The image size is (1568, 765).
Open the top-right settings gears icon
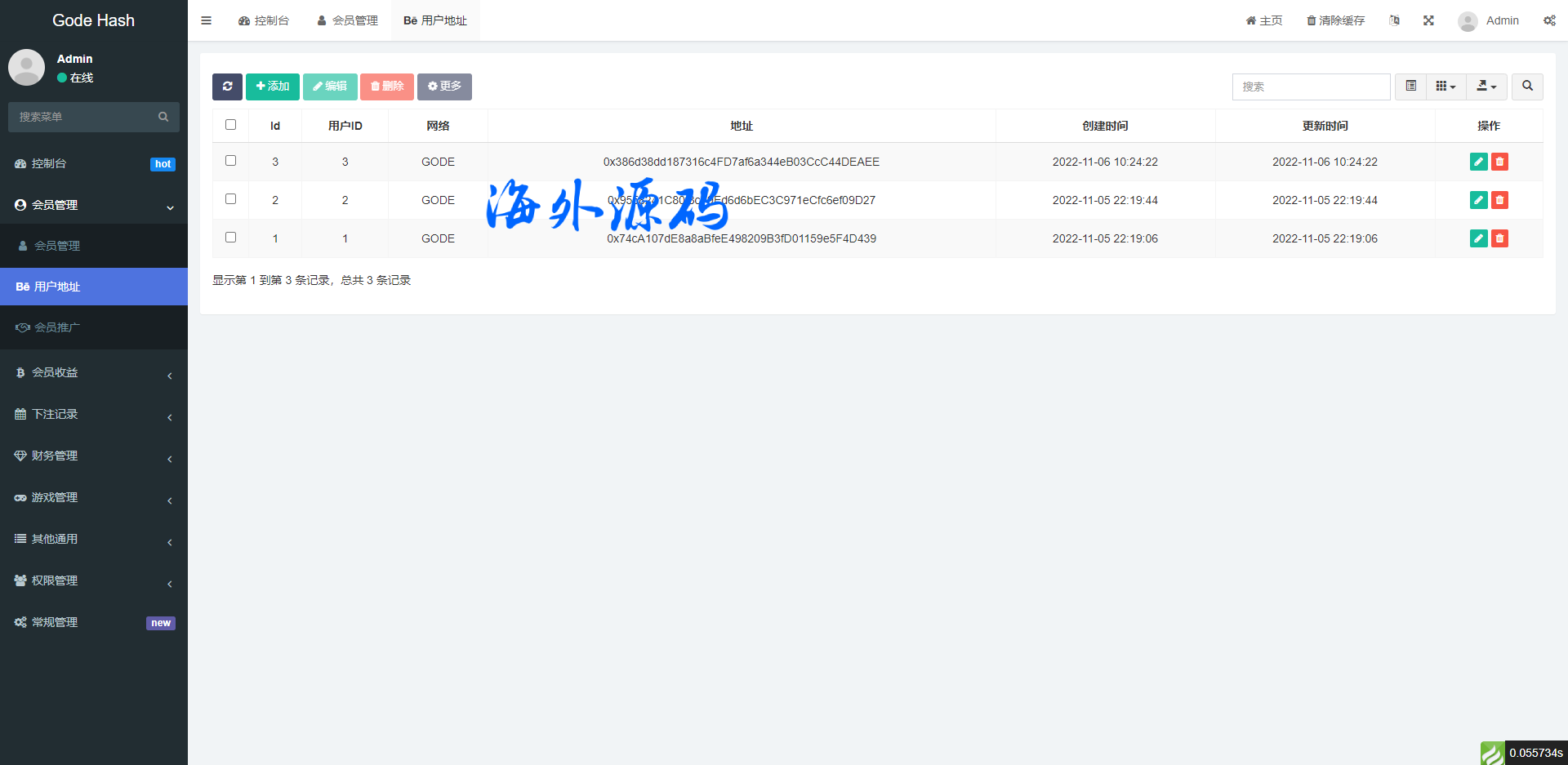(x=1549, y=20)
